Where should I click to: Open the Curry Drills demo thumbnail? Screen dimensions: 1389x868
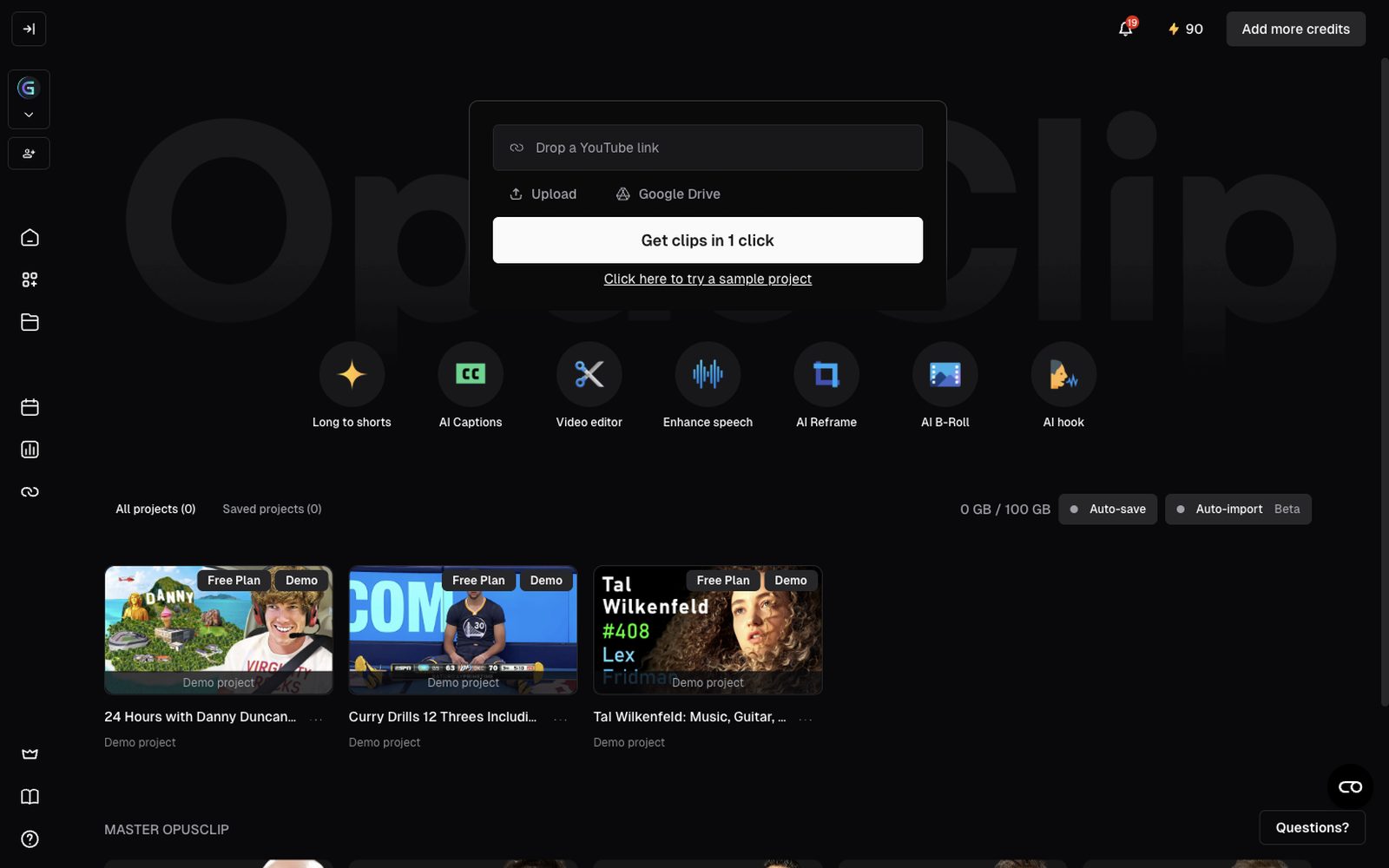[x=463, y=630]
